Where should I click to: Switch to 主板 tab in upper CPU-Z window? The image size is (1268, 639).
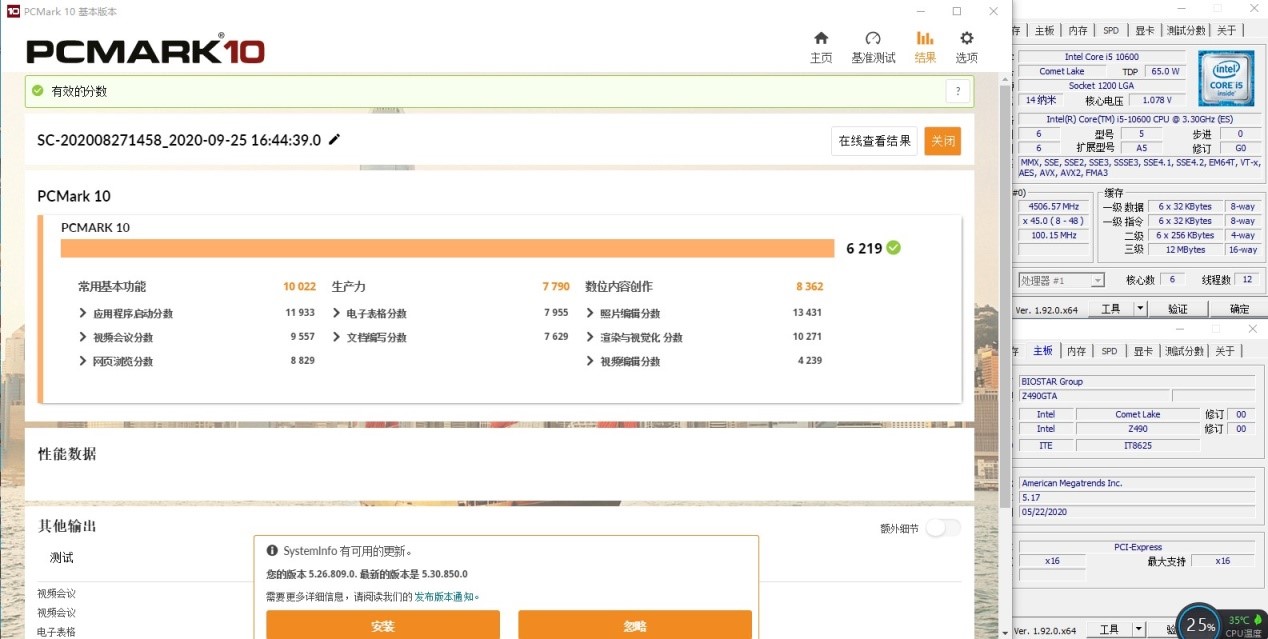click(x=1044, y=30)
